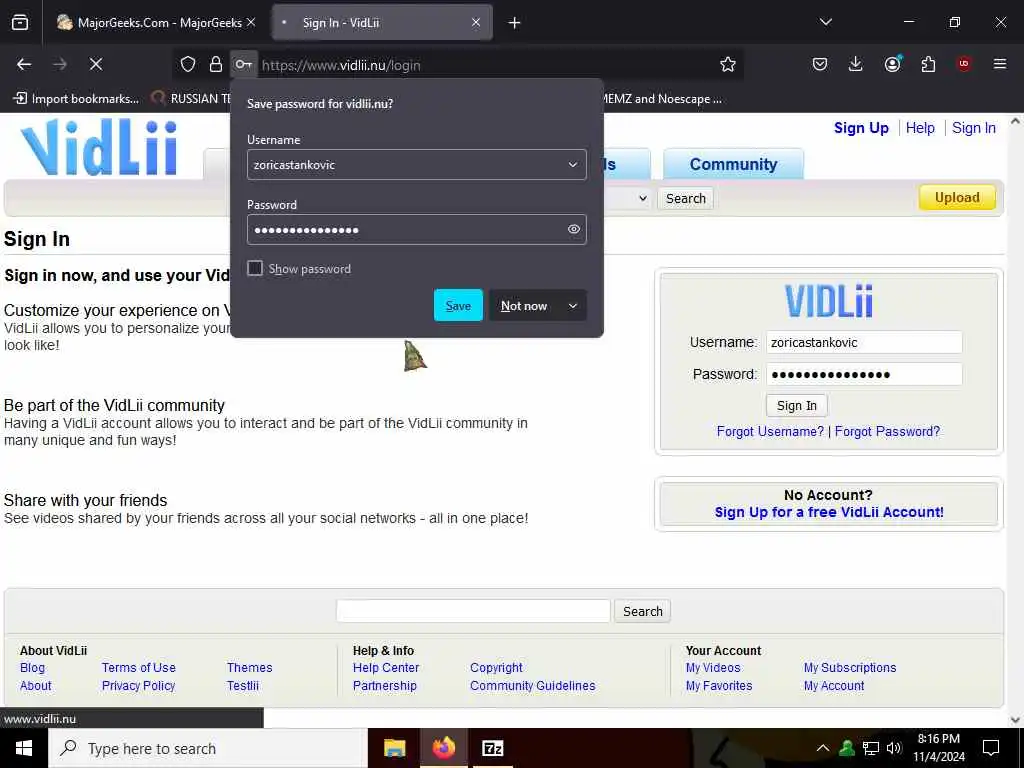The height and width of the screenshot is (768, 1024).
Task: Open the Firefox hamburger application menu
Action: (x=1000, y=64)
